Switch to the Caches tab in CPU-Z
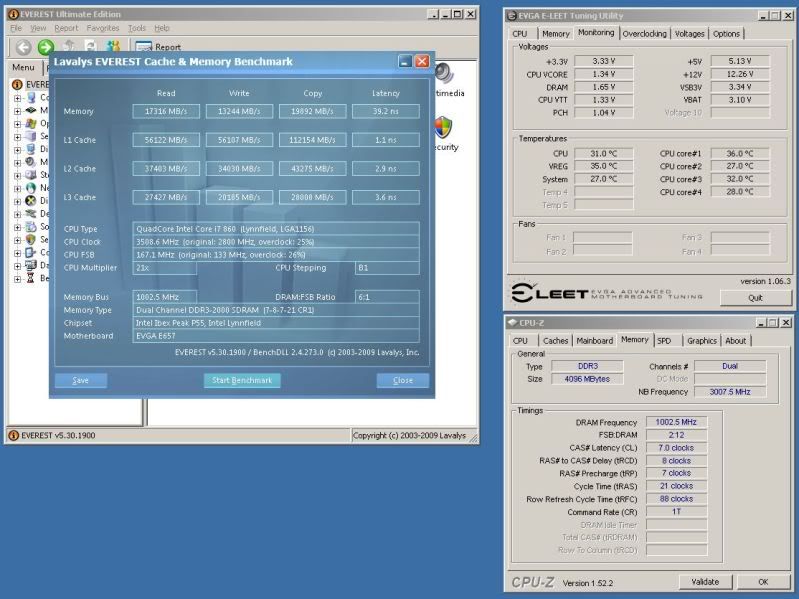This screenshot has width=799, height=599. point(555,341)
